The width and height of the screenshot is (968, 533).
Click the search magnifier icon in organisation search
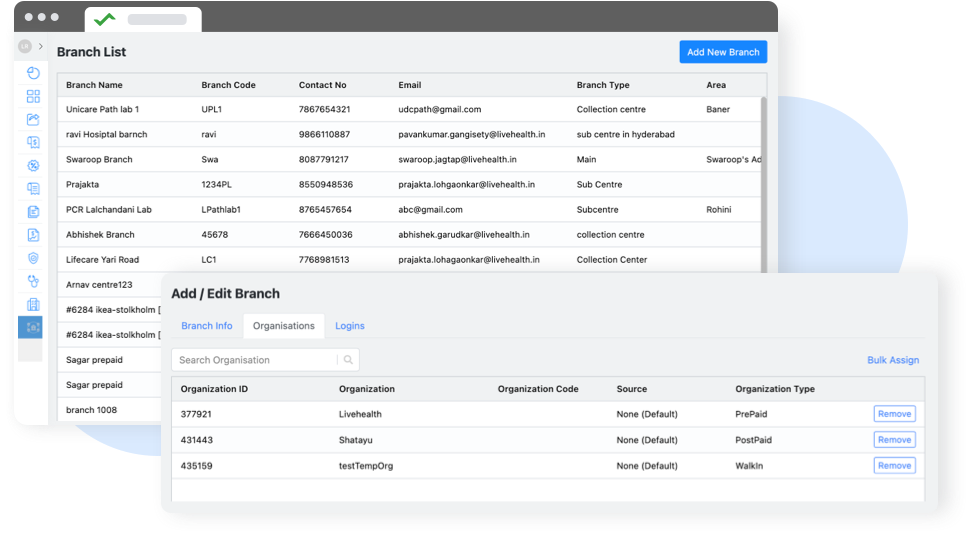[348, 360]
